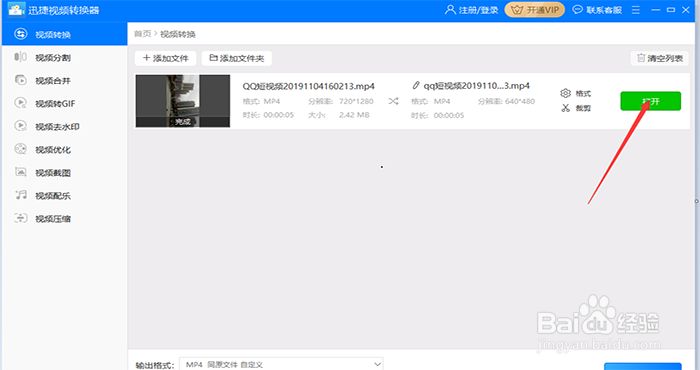Click the pencil rename icon by the output filename
This screenshot has width=700, height=370.
click(x=416, y=85)
